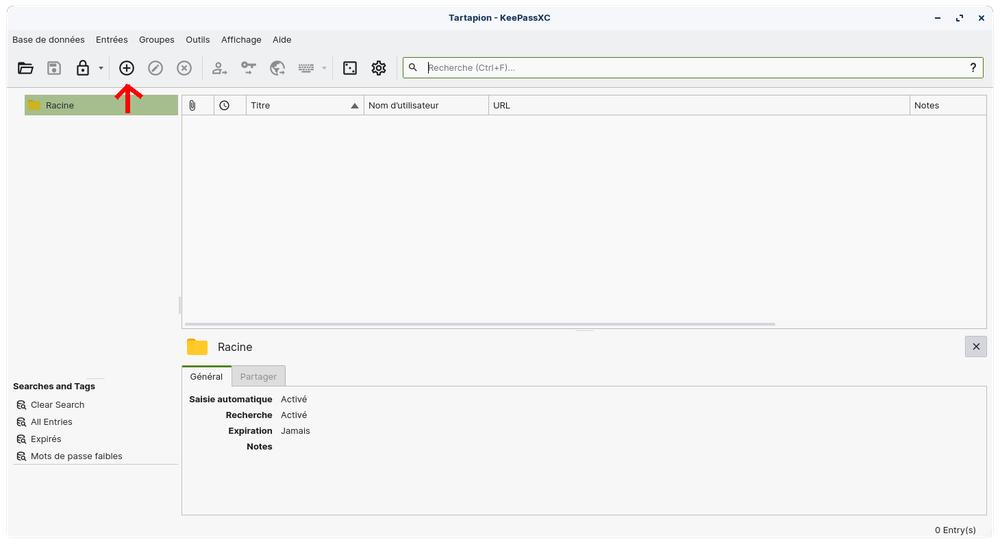Image resolution: width=1000 pixels, height=545 pixels.
Task: Switch to the Général tab
Action: point(206,376)
